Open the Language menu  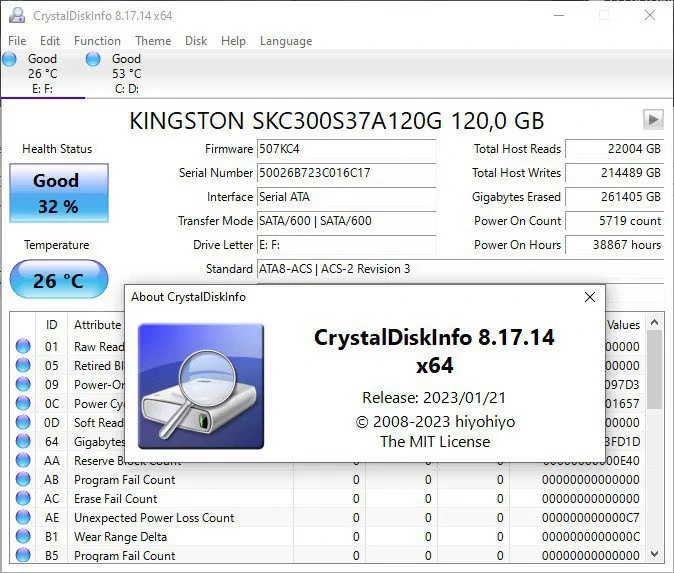coord(286,41)
